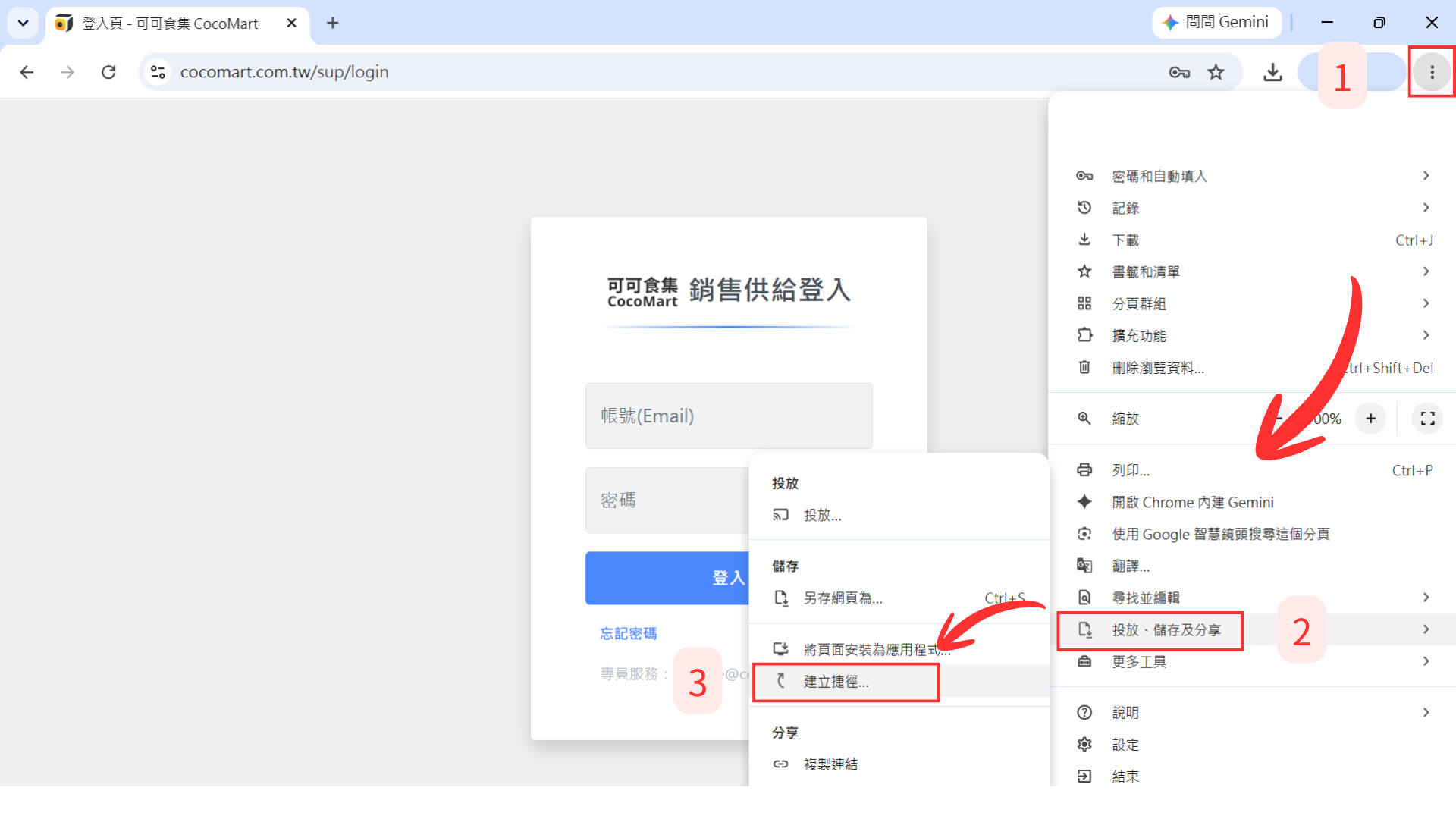Screen dimensions: 1456x819
Task: Click the zoom magnifier icon
Action: point(1084,418)
